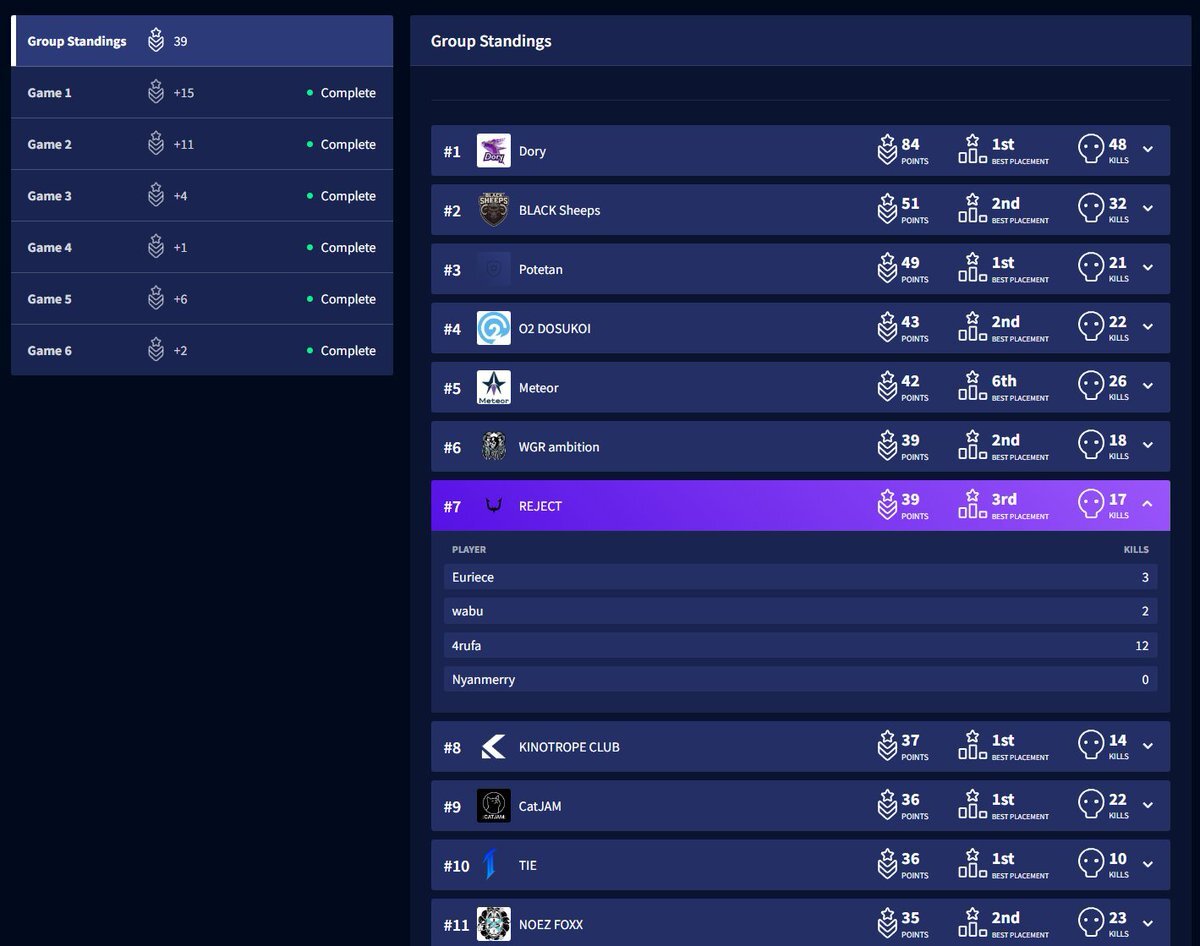
Task: Click the PLAYER column header in roster
Action: point(469,550)
